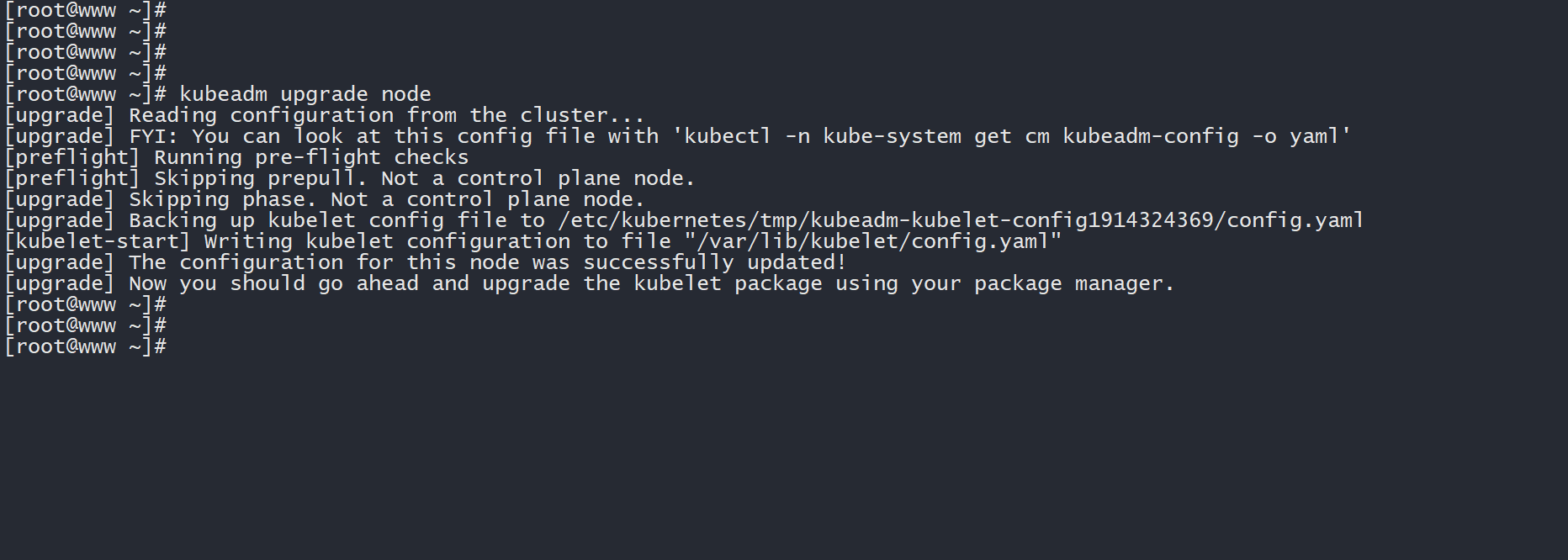Click the [preflight] tag before 'Running pre-flight checks'
The height and width of the screenshot is (560, 1568).
tap(72, 157)
